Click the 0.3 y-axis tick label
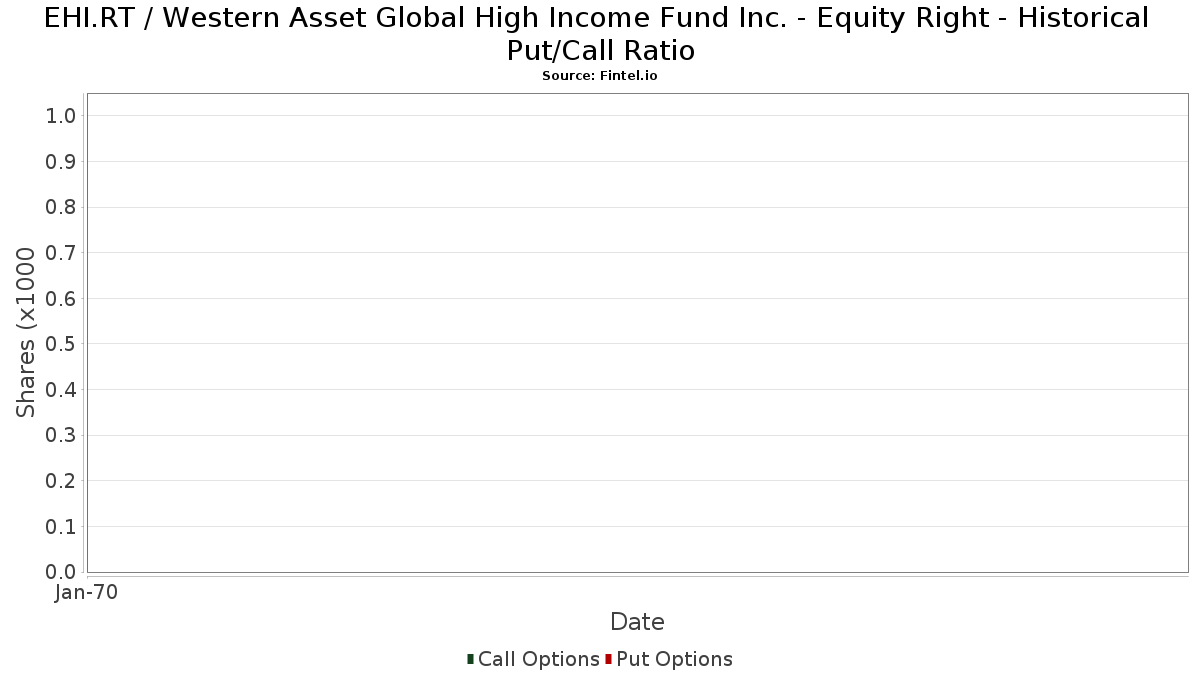1200x675 pixels. click(x=62, y=435)
